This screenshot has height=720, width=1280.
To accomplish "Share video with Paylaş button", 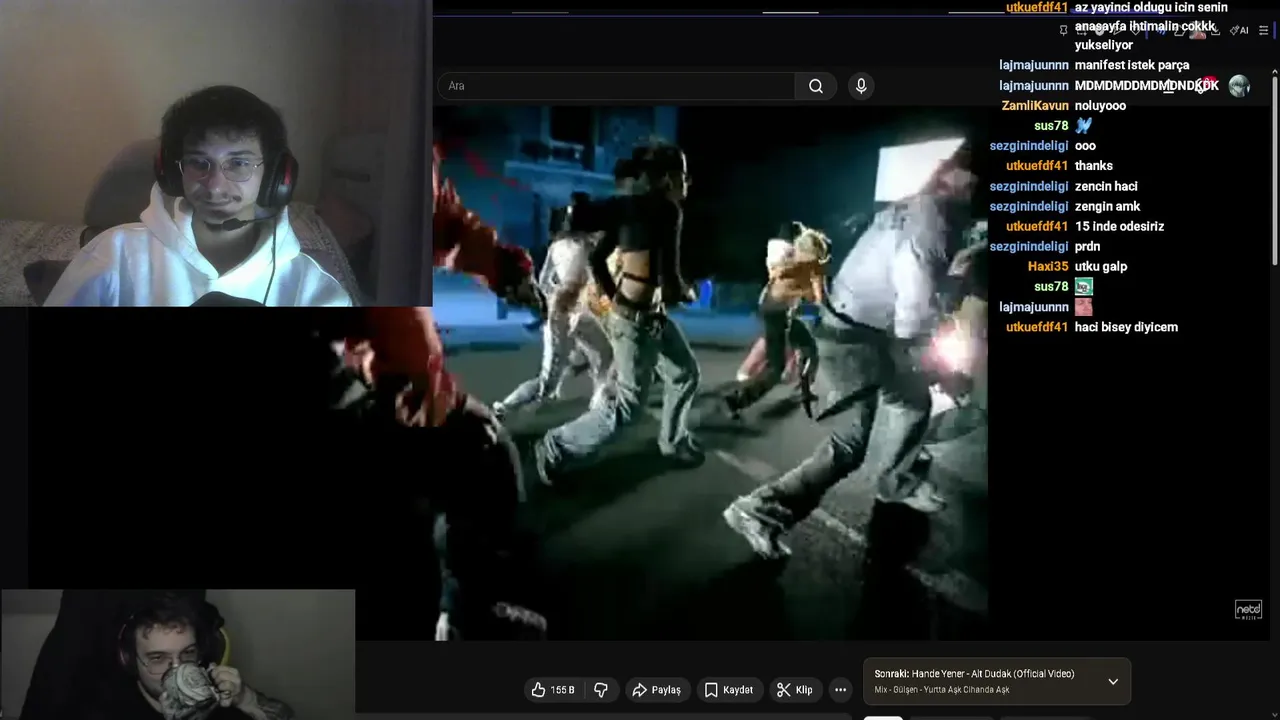I will tap(657, 690).
